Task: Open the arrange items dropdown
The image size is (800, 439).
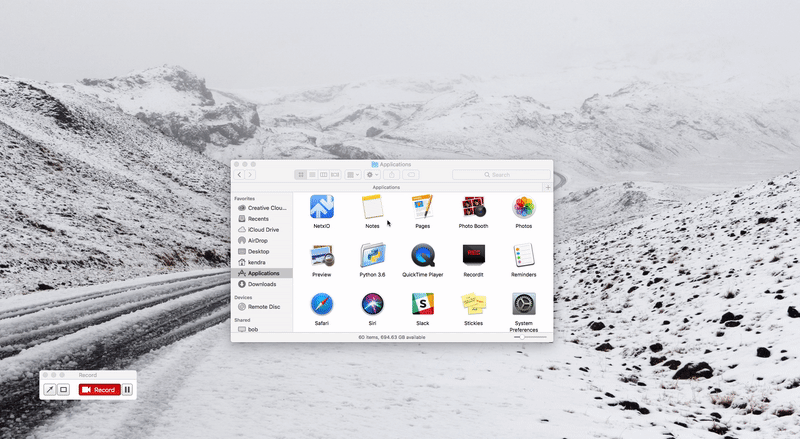Action: [x=353, y=175]
